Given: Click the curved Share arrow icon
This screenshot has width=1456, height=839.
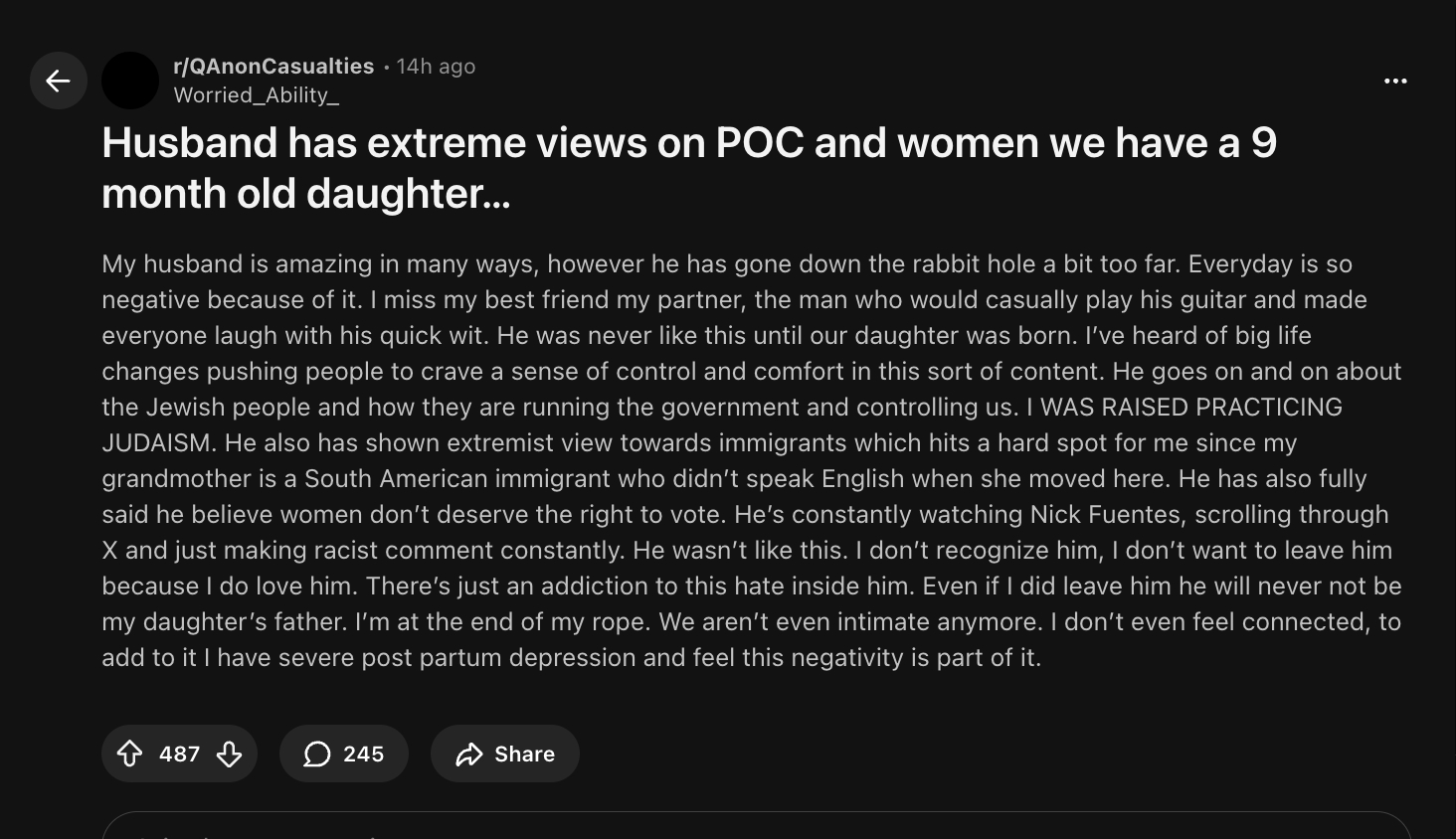Looking at the screenshot, I should coord(468,755).
